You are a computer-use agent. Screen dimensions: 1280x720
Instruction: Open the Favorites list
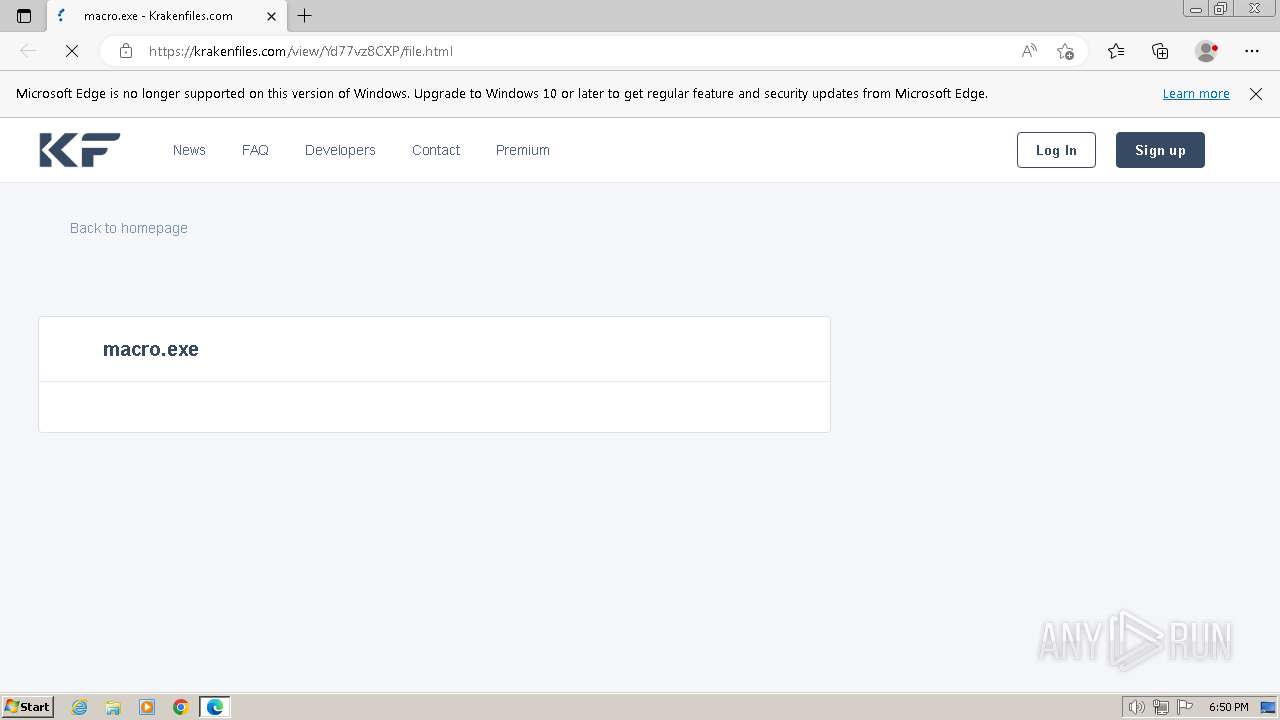(x=1116, y=51)
